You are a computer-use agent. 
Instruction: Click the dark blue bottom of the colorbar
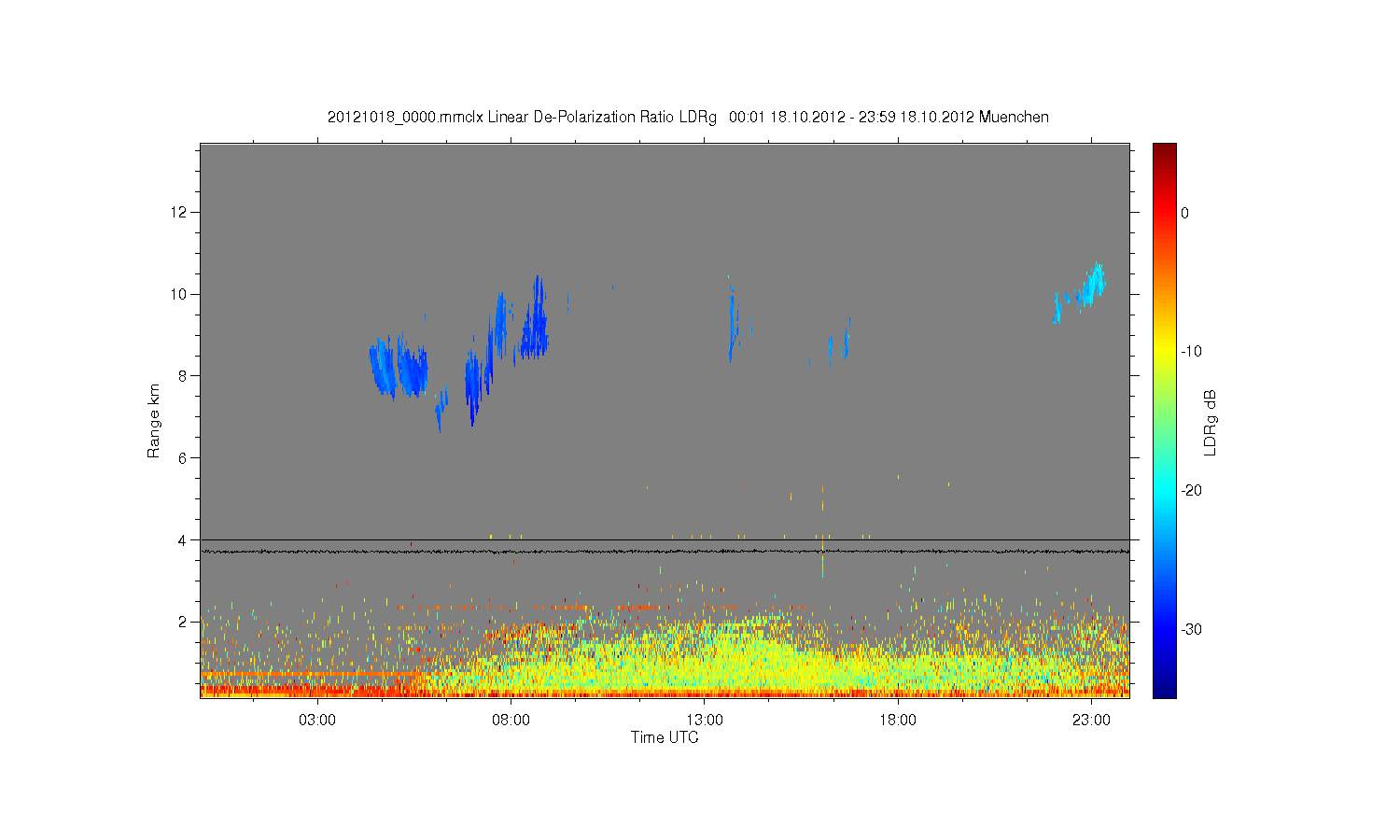[1165, 689]
